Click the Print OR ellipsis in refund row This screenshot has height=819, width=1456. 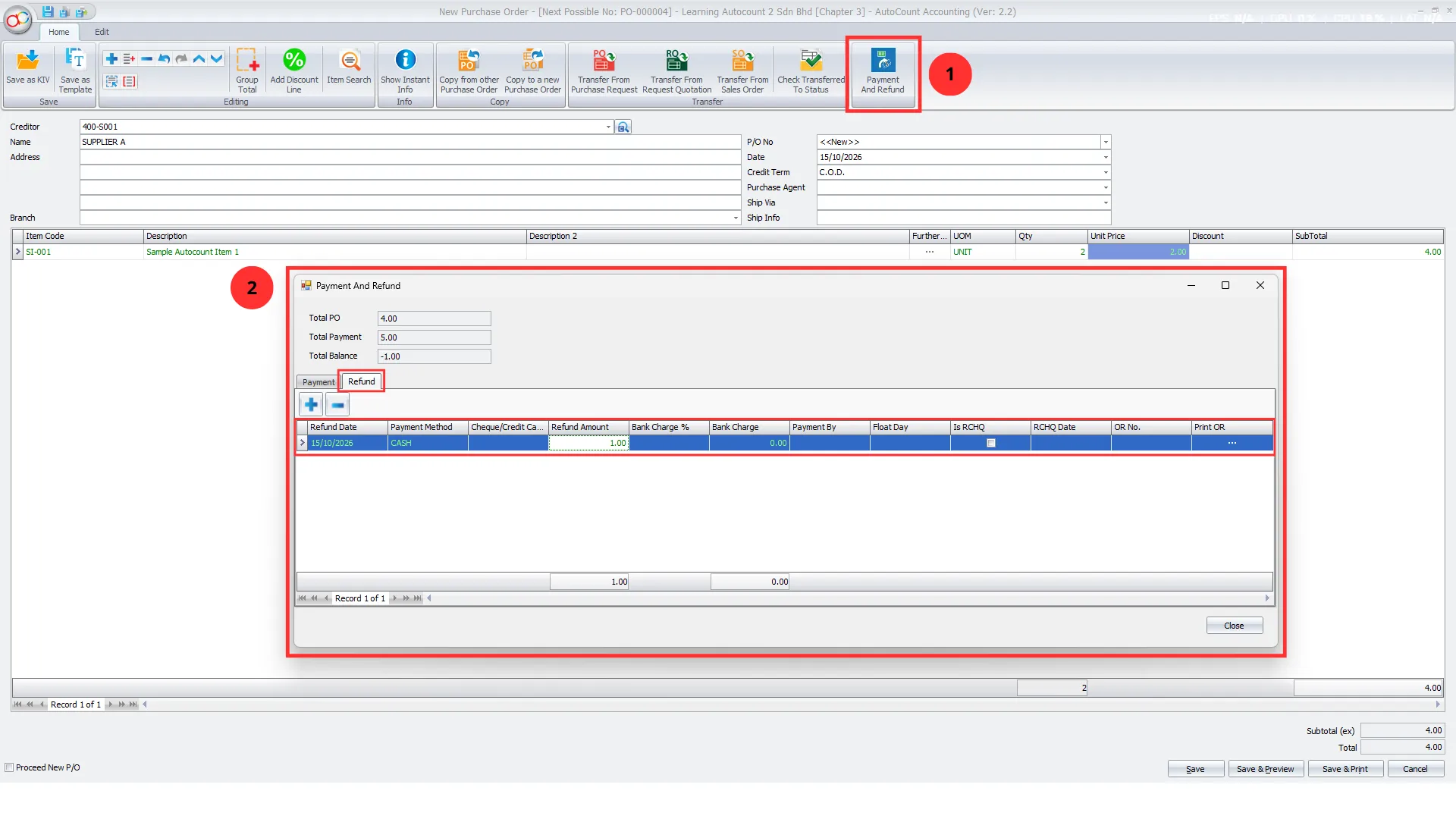click(1232, 443)
